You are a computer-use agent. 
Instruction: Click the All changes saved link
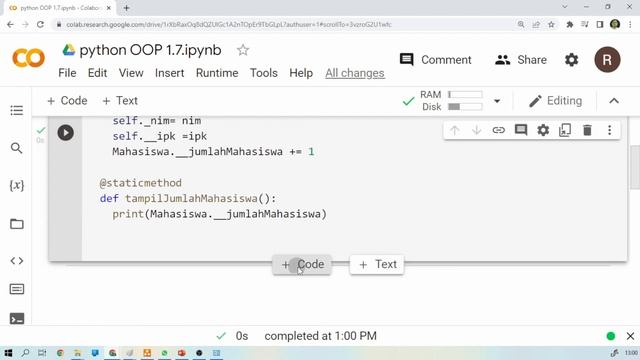[x=355, y=73]
